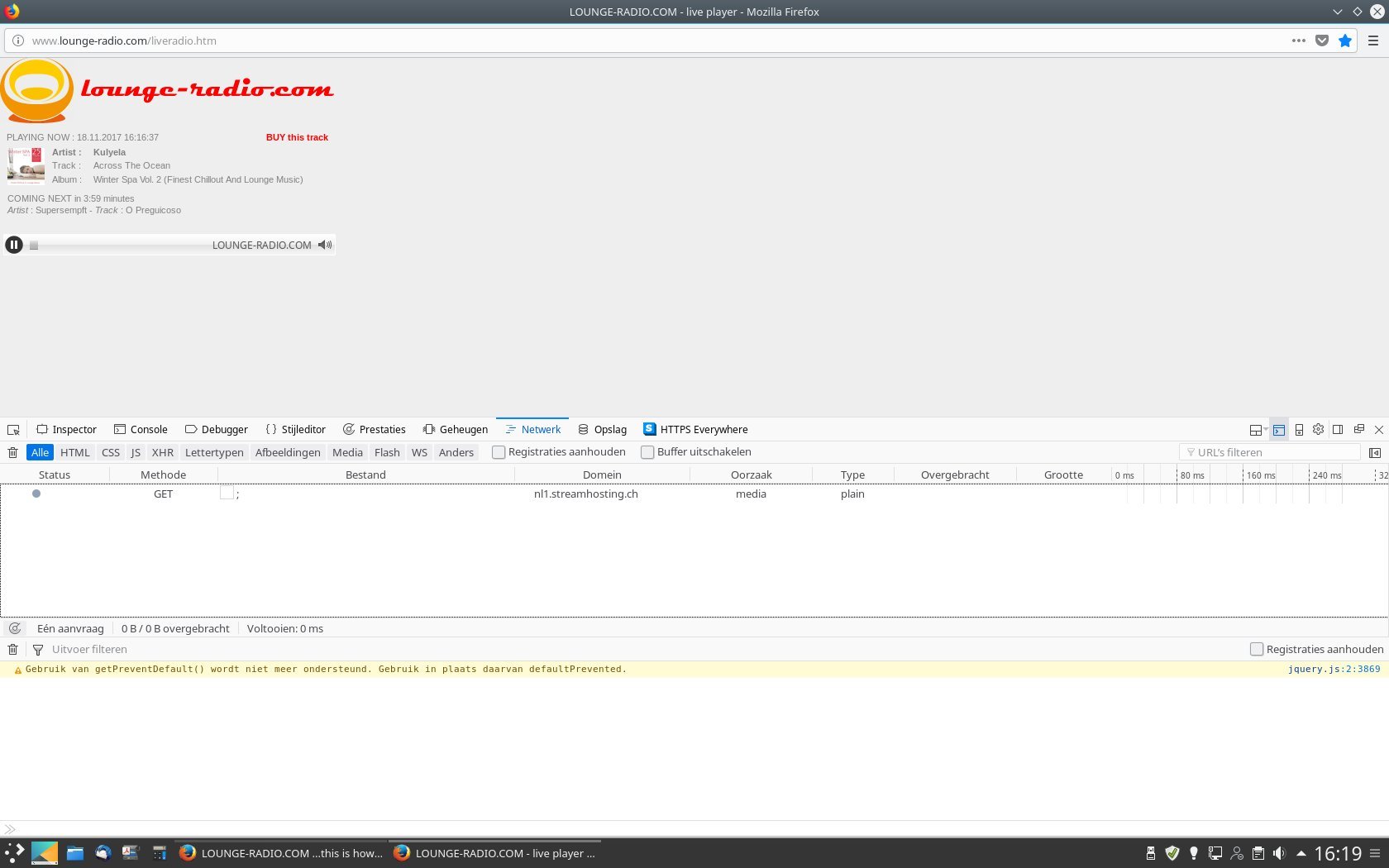
Task: Start performance analysis icon in status bar
Action: click(x=15, y=628)
